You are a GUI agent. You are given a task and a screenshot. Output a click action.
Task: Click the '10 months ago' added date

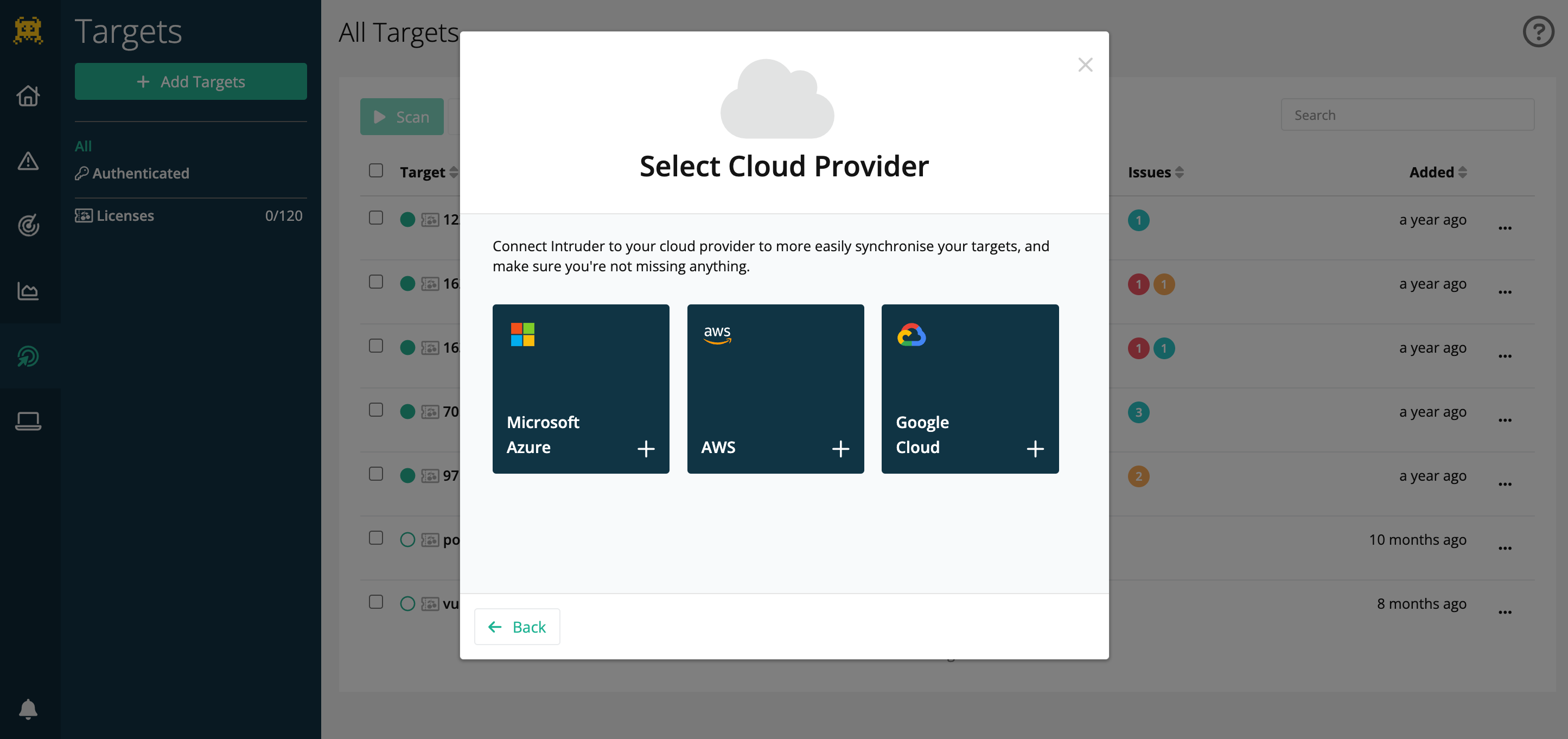pyautogui.click(x=1417, y=540)
